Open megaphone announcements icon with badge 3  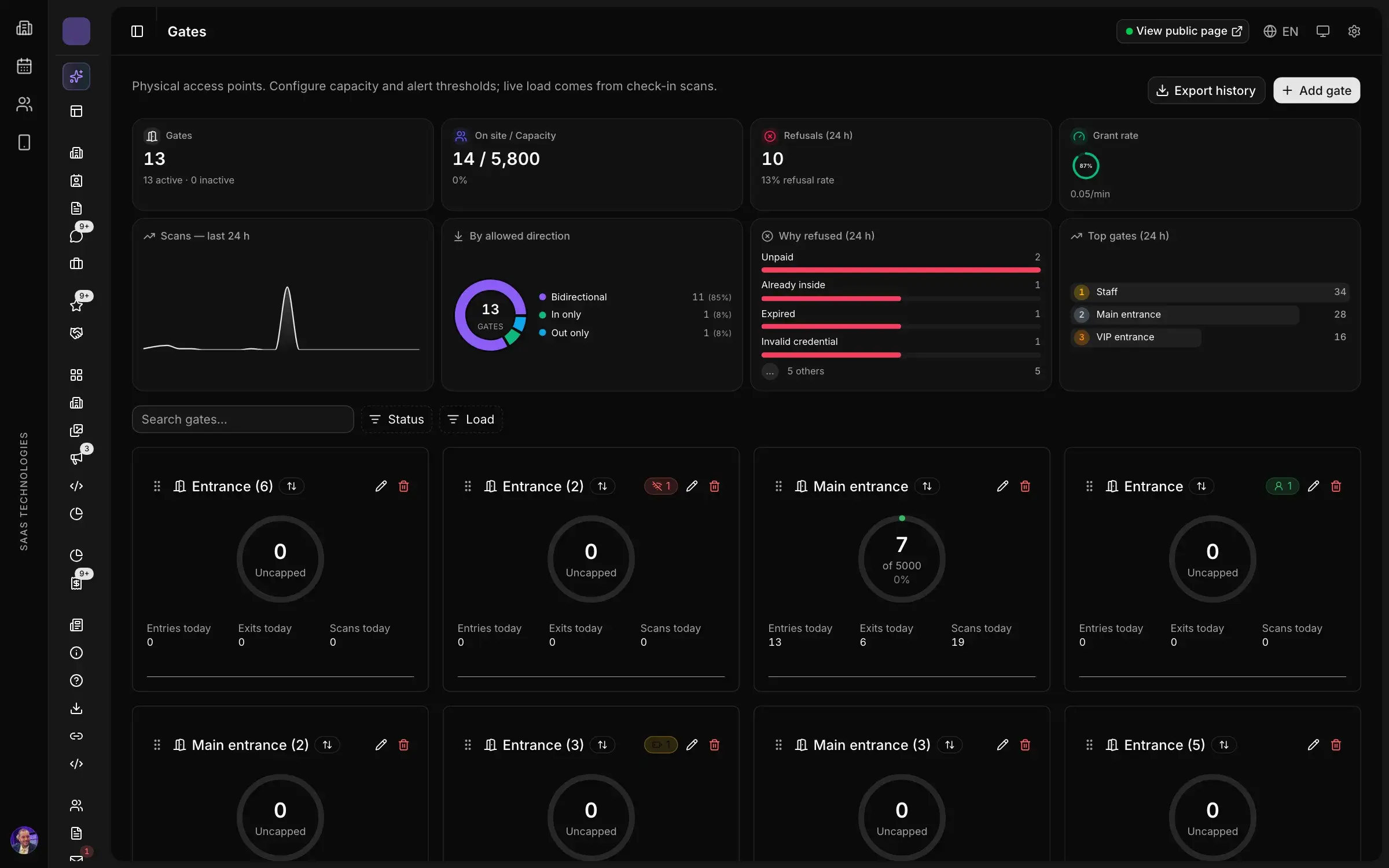(x=76, y=458)
